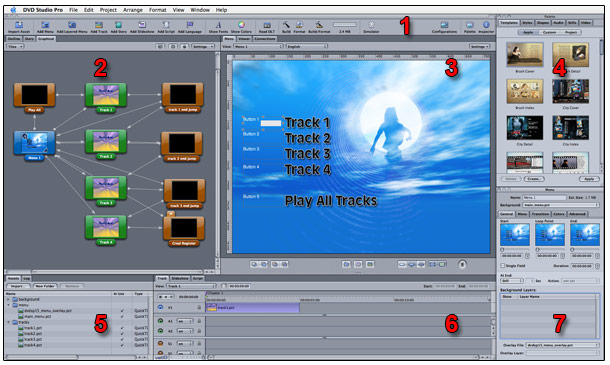Toggle the V1 video track button
The height and width of the screenshot is (365, 610).
160,307
